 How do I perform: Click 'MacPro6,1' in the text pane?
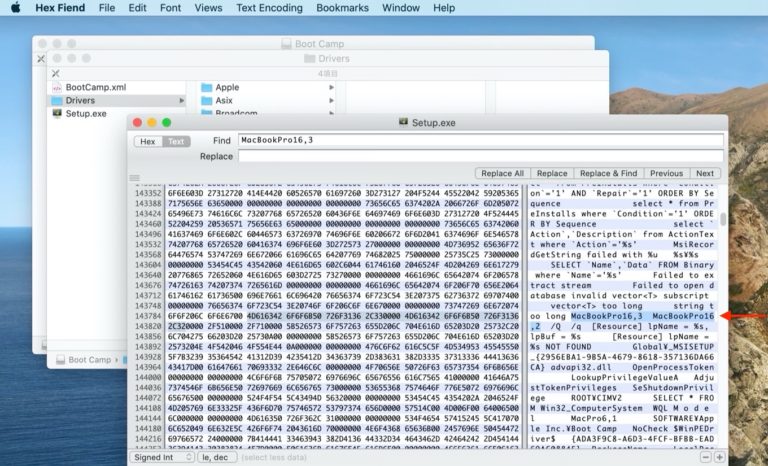[x=594, y=418]
